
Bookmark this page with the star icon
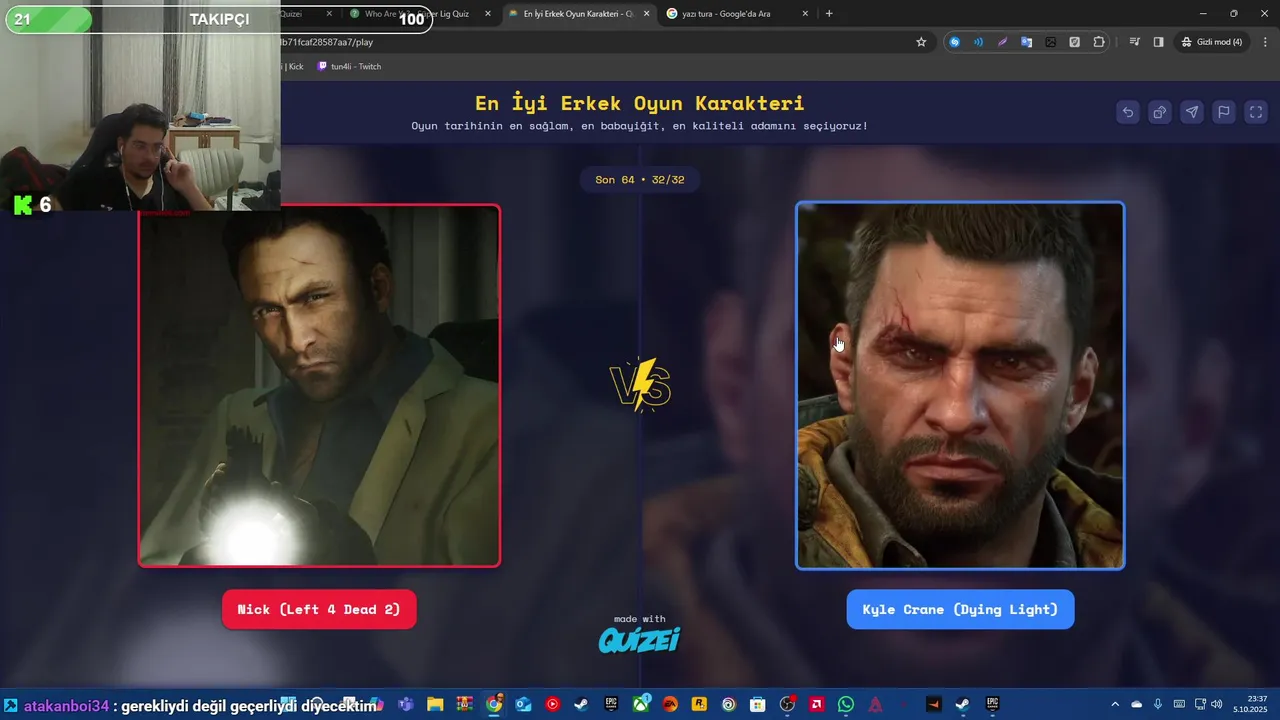click(x=921, y=42)
